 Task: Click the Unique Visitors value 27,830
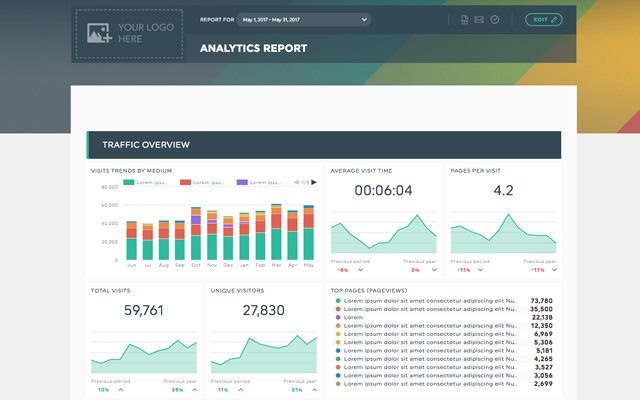click(x=264, y=310)
